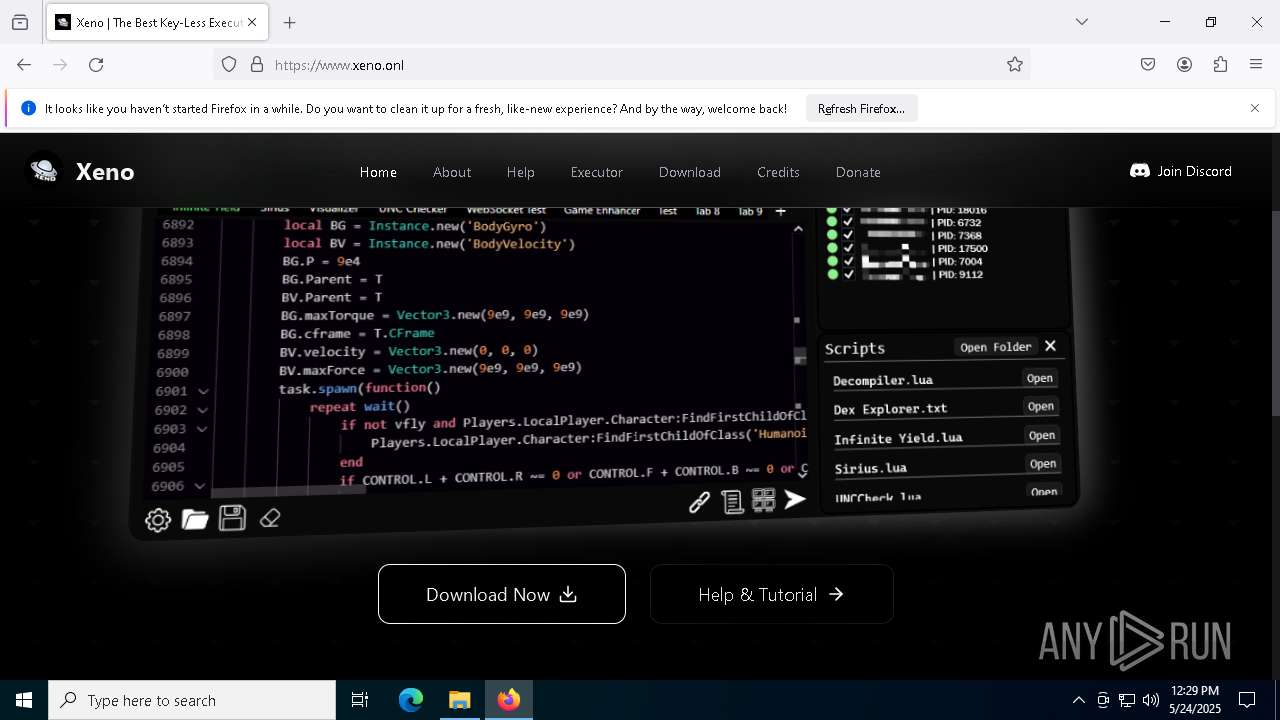
Task: Open a new browser tab
Action: pos(290,22)
